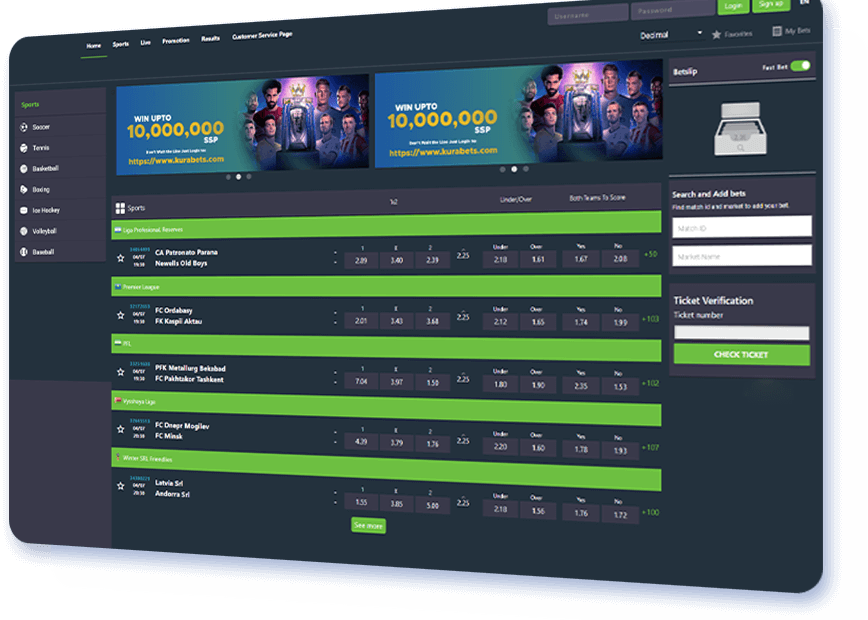Switch to the Live section
Viewport: 868px width, 620px height.
(146, 43)
